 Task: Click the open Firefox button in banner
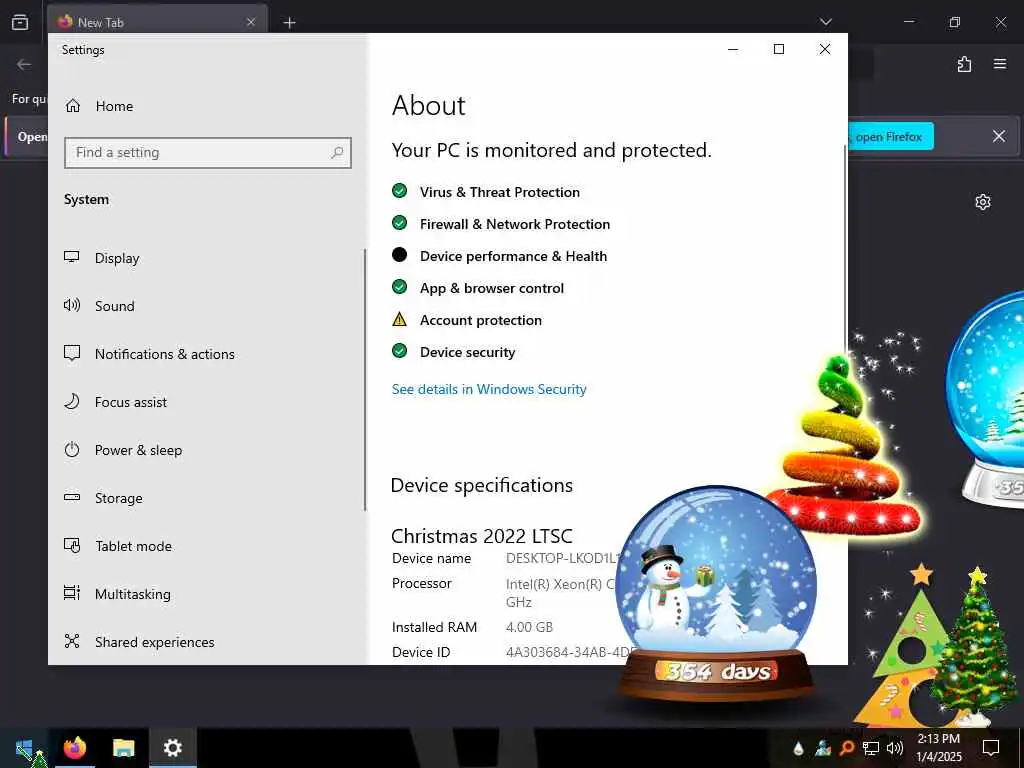[x=891, y=136]
